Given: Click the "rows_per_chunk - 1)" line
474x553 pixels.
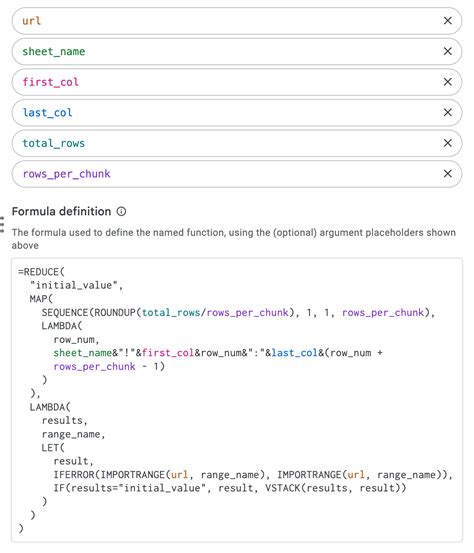Looking at the screenshot, I should (109, 367).
